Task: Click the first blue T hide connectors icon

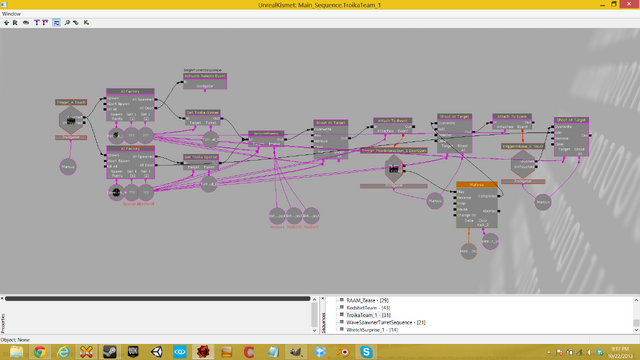Action: [37, 23]
